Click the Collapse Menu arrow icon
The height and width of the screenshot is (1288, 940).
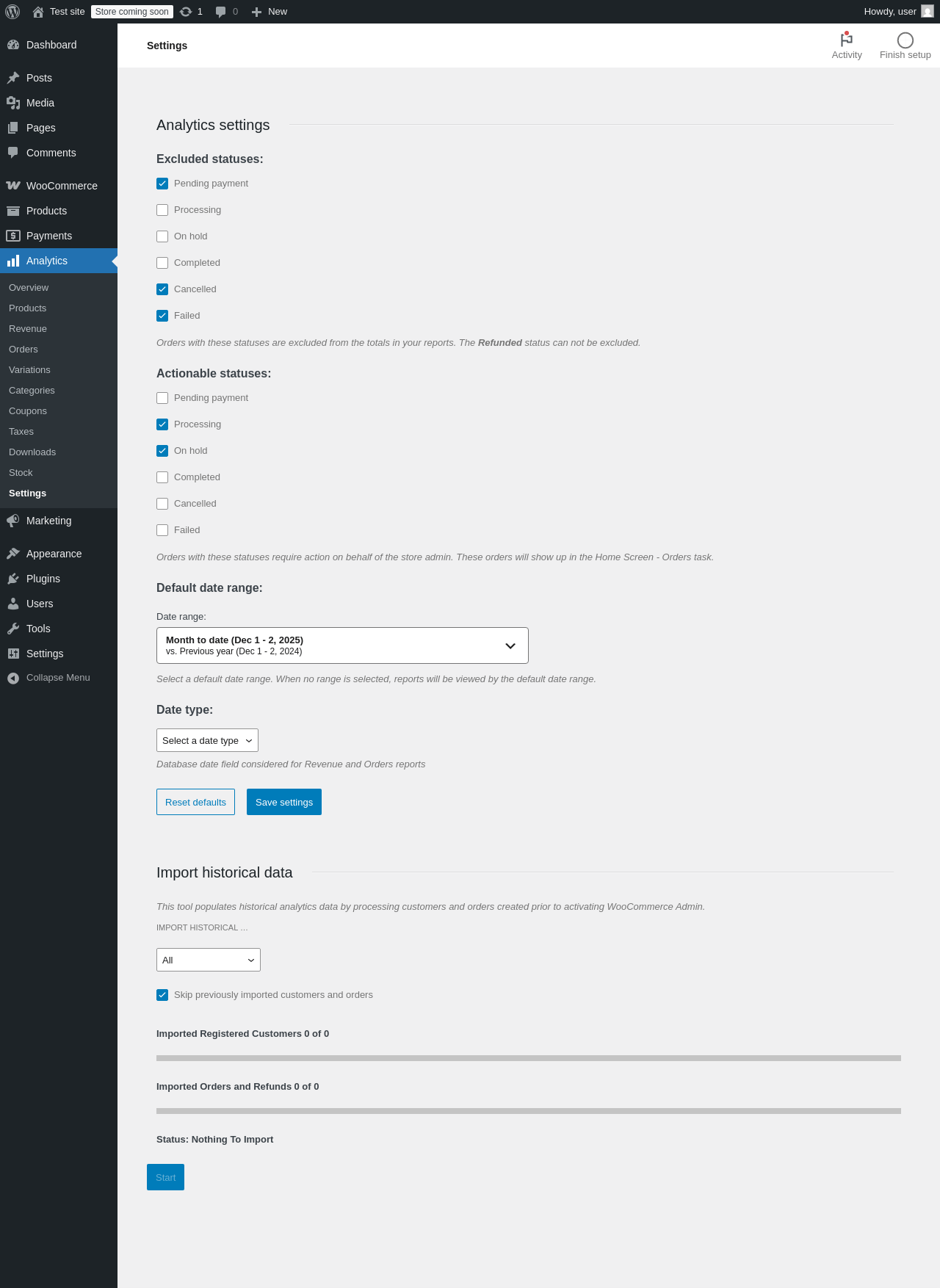[x=13, y=678]
